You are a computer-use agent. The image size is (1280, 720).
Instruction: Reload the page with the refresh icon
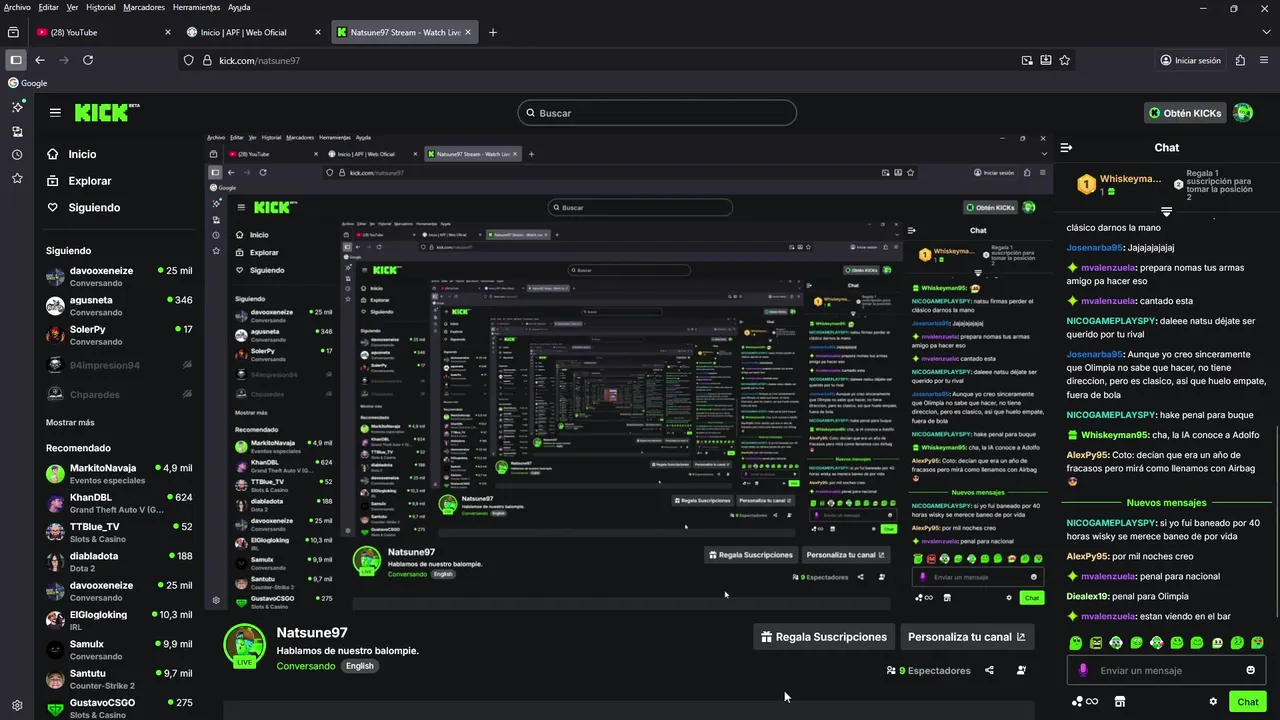88,60
